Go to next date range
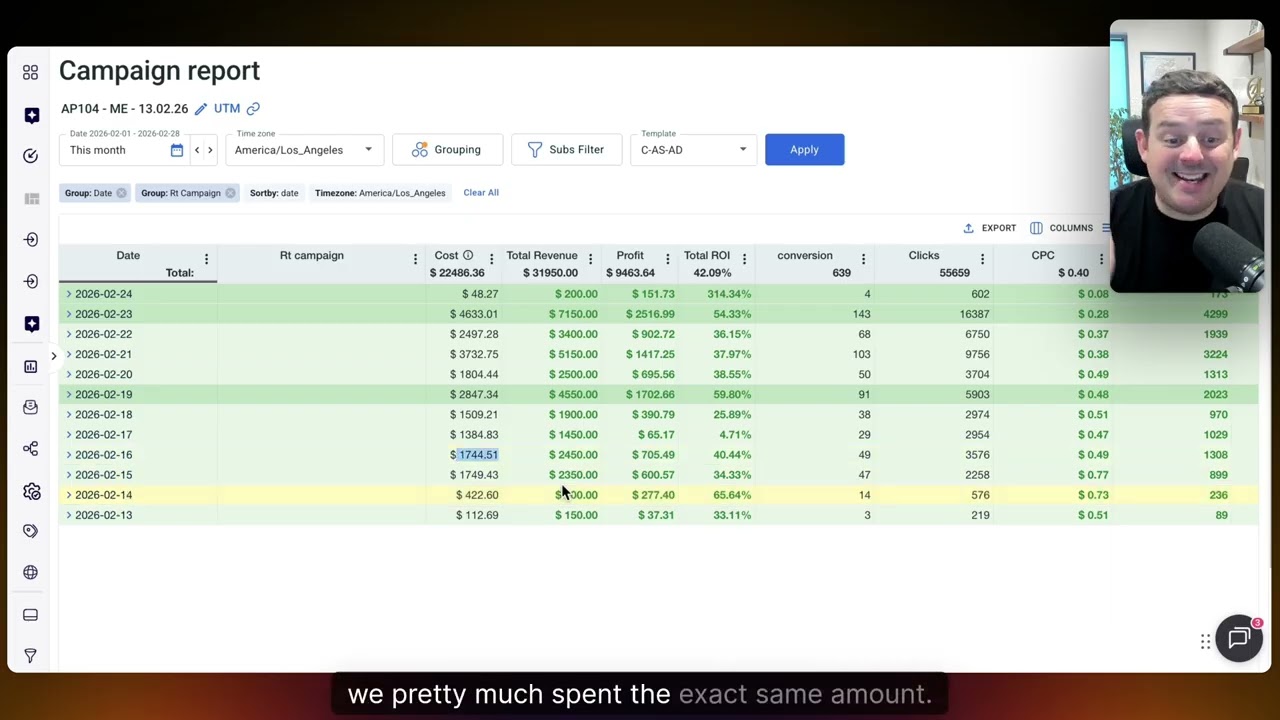Screen dimensions: 1280x720 [x=210, y=150]
